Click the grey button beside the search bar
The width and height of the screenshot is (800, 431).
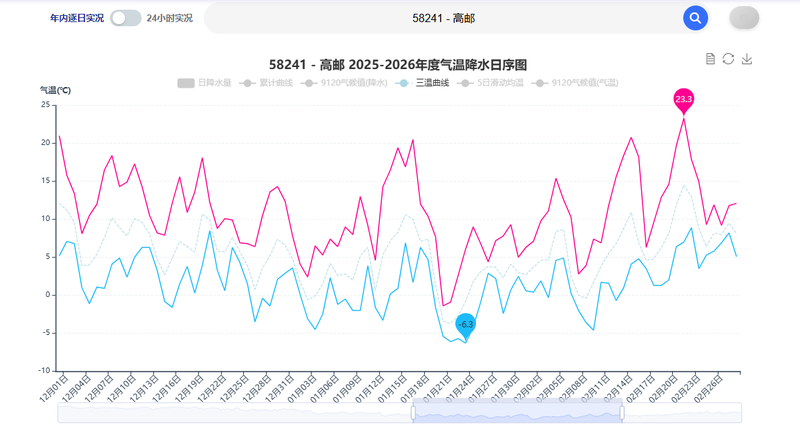tap(744, 18)
